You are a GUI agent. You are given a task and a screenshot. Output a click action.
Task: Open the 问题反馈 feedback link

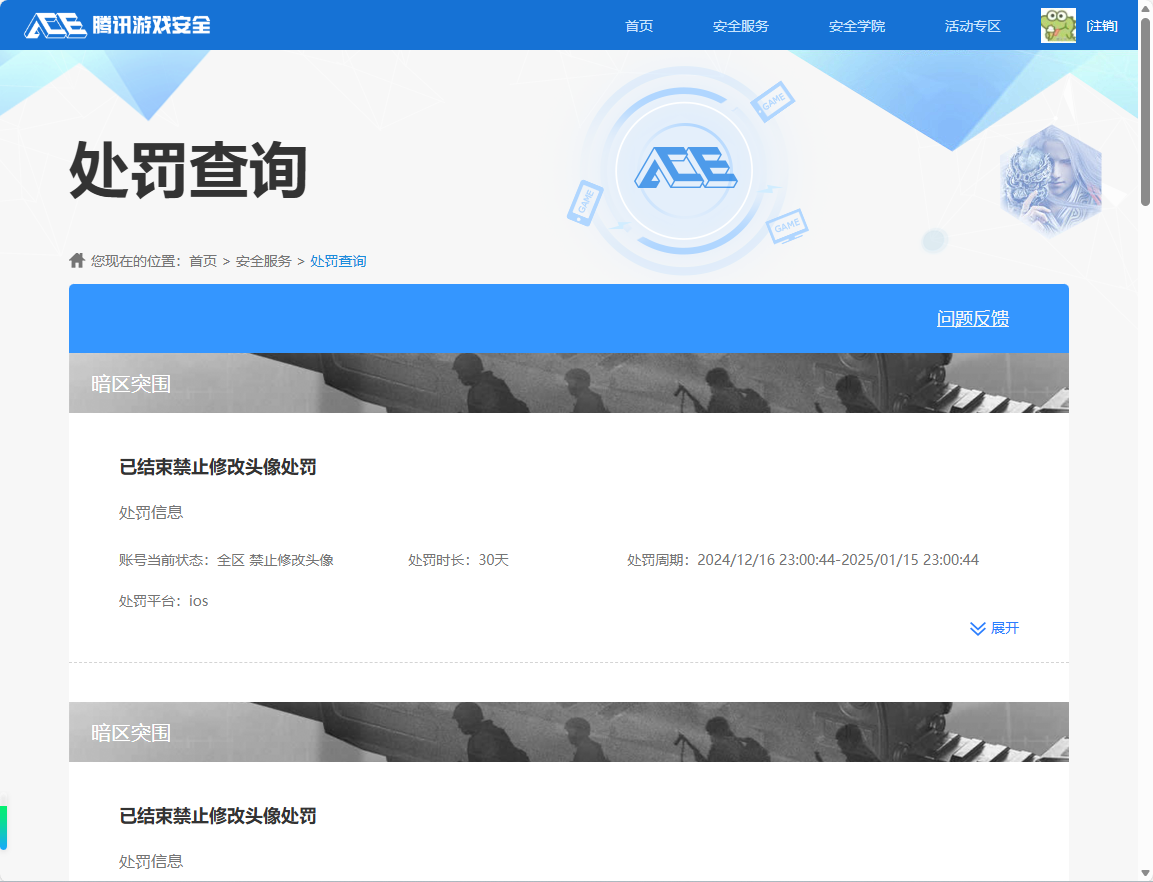(973, 319)
